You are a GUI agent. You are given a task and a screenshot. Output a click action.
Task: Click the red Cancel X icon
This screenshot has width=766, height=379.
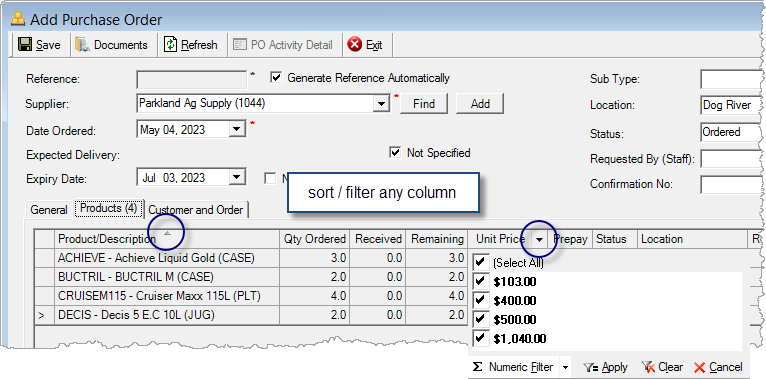(699, 367)
